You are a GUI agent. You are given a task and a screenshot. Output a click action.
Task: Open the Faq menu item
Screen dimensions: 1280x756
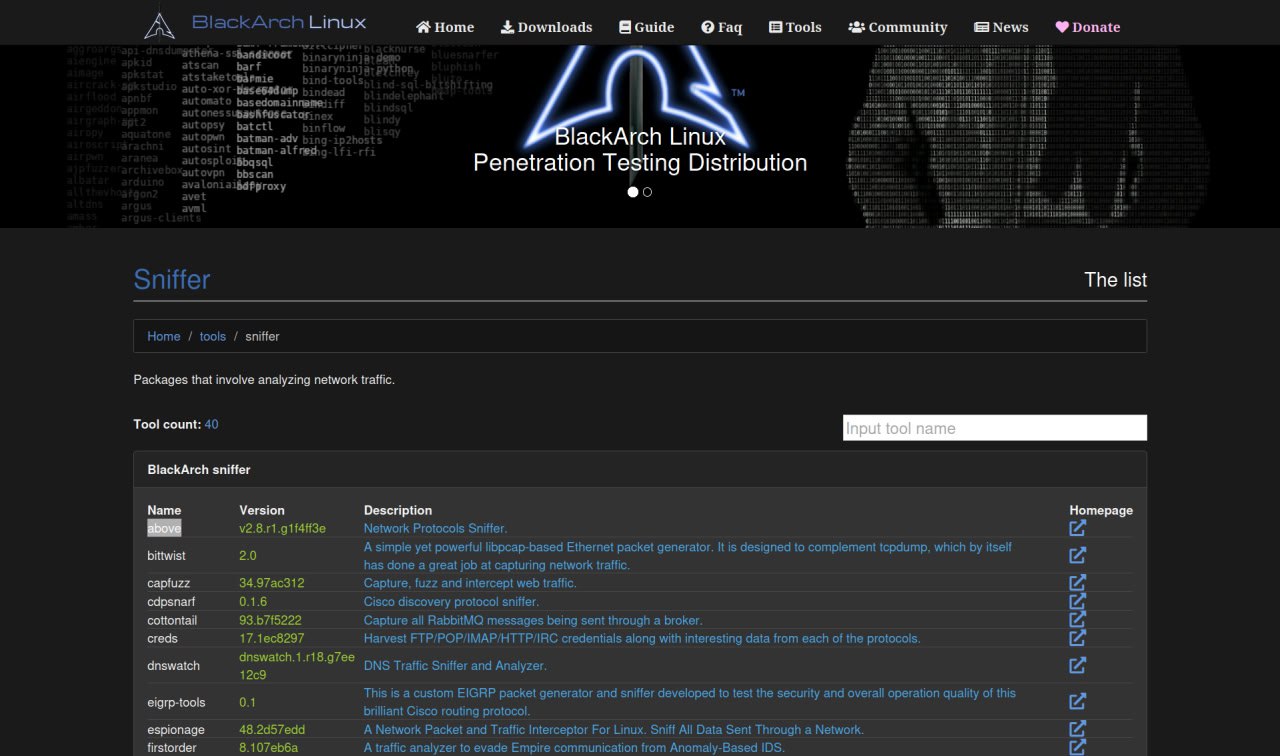pos(721,27)
